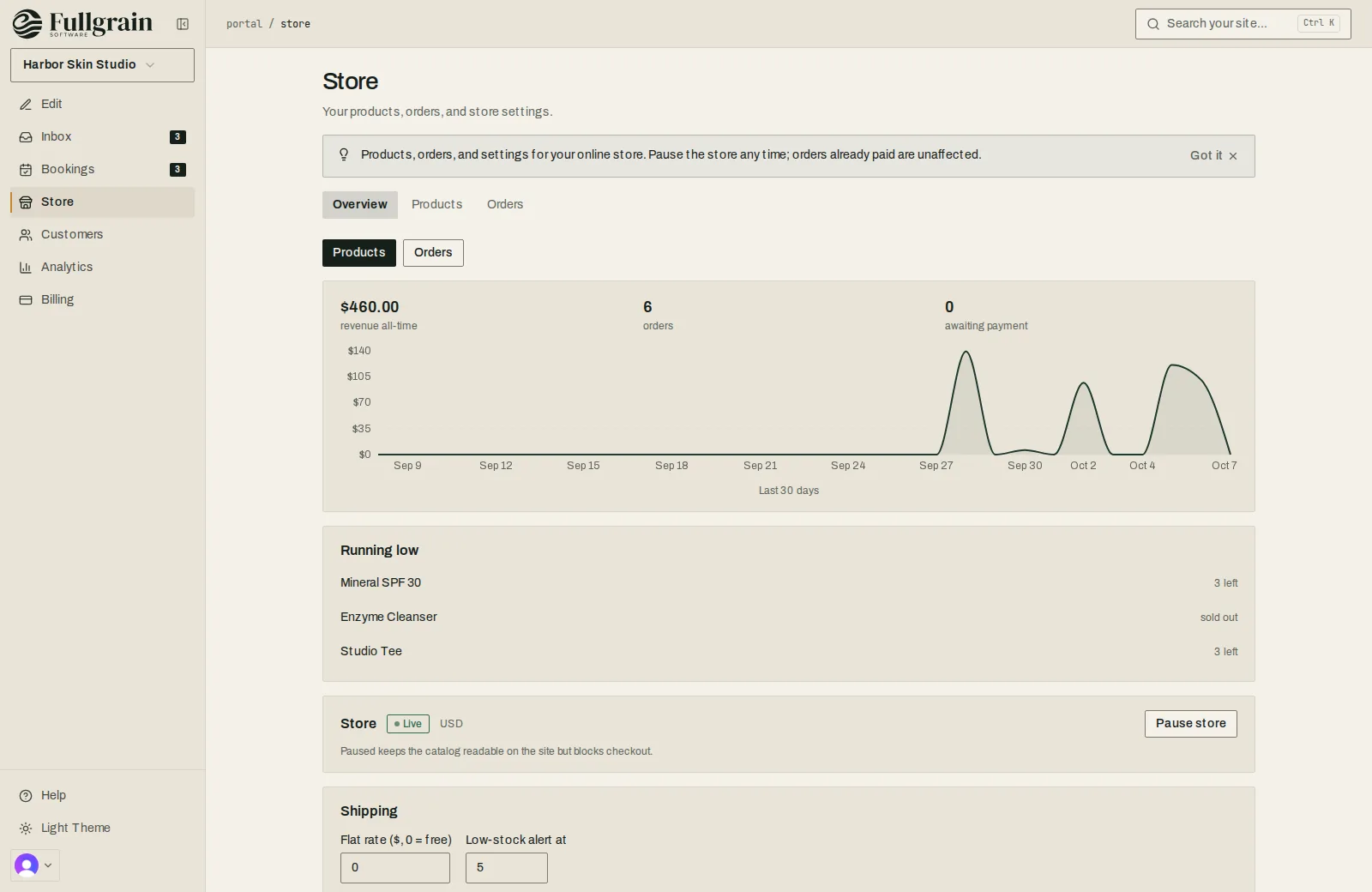Click the Store shop icon

tap(26, 202)
